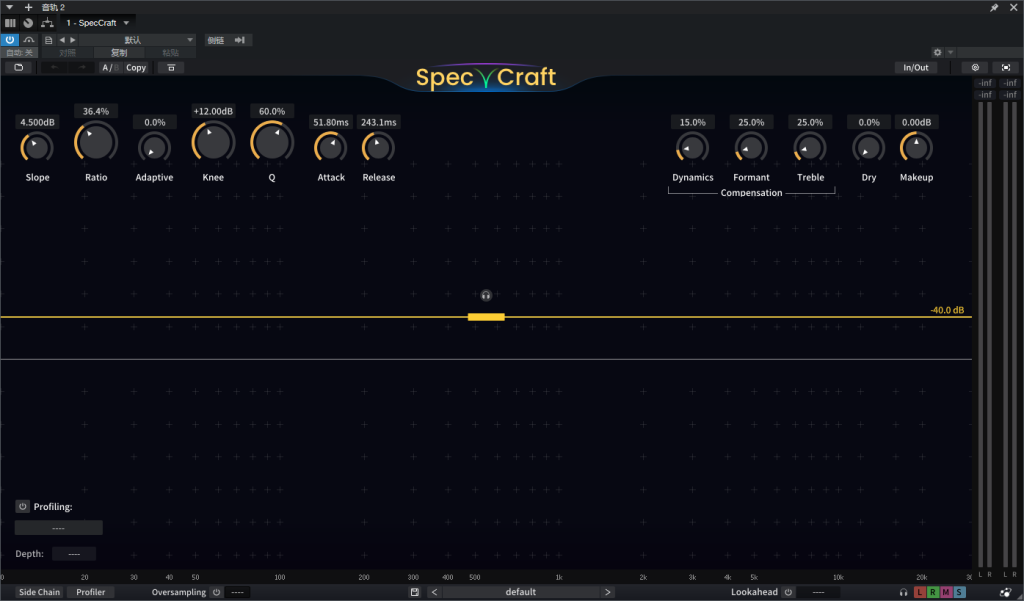The width and height of the screenshot is (1024, 601).
Task: Edit the 243.1ms Release value field
Action: click(x=379, y=122)
